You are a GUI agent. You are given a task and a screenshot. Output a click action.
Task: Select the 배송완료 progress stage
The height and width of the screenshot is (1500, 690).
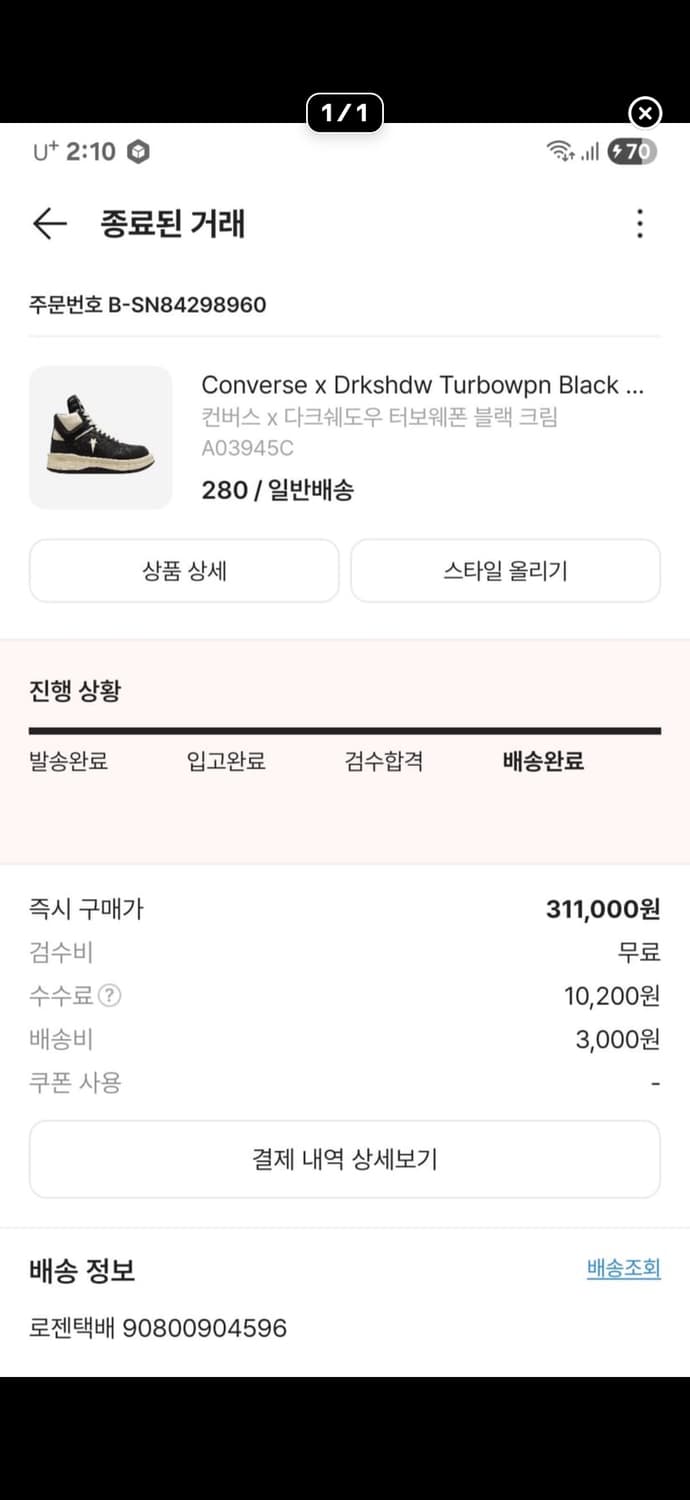tap(543, 761)
